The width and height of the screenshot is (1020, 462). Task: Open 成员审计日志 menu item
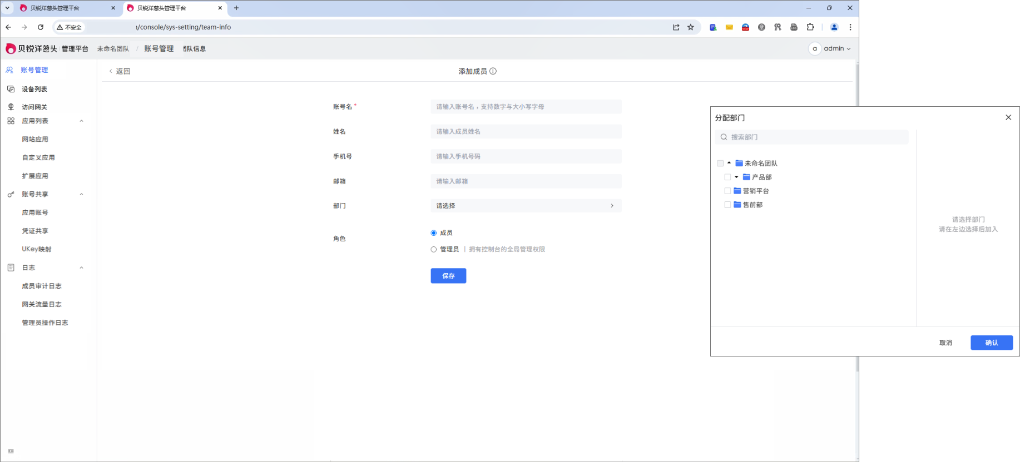[41, 286]
